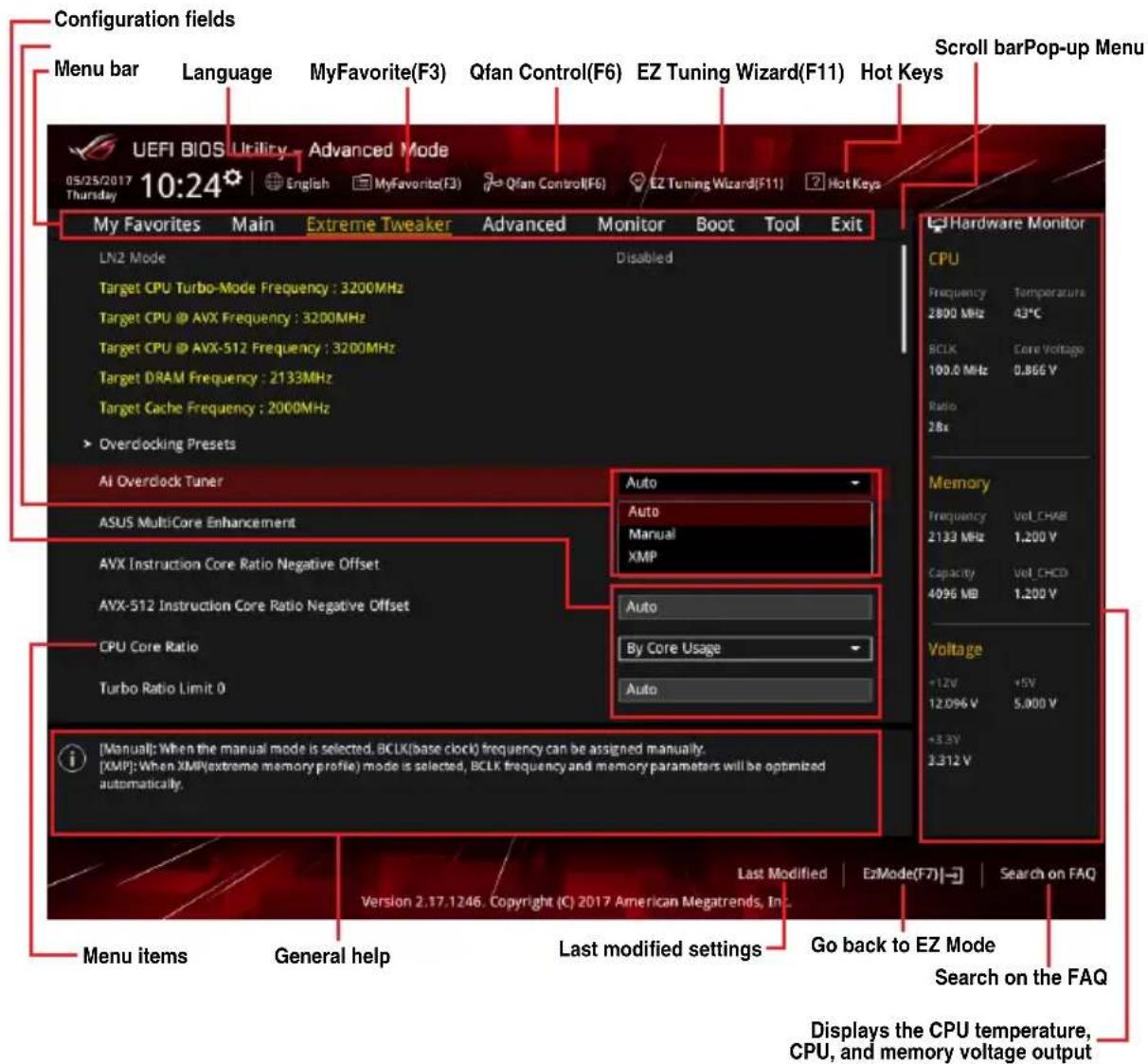Click the Qfan Control fan icon
Viewport: 1148px width, 1064px height.
tap(493, 183)
